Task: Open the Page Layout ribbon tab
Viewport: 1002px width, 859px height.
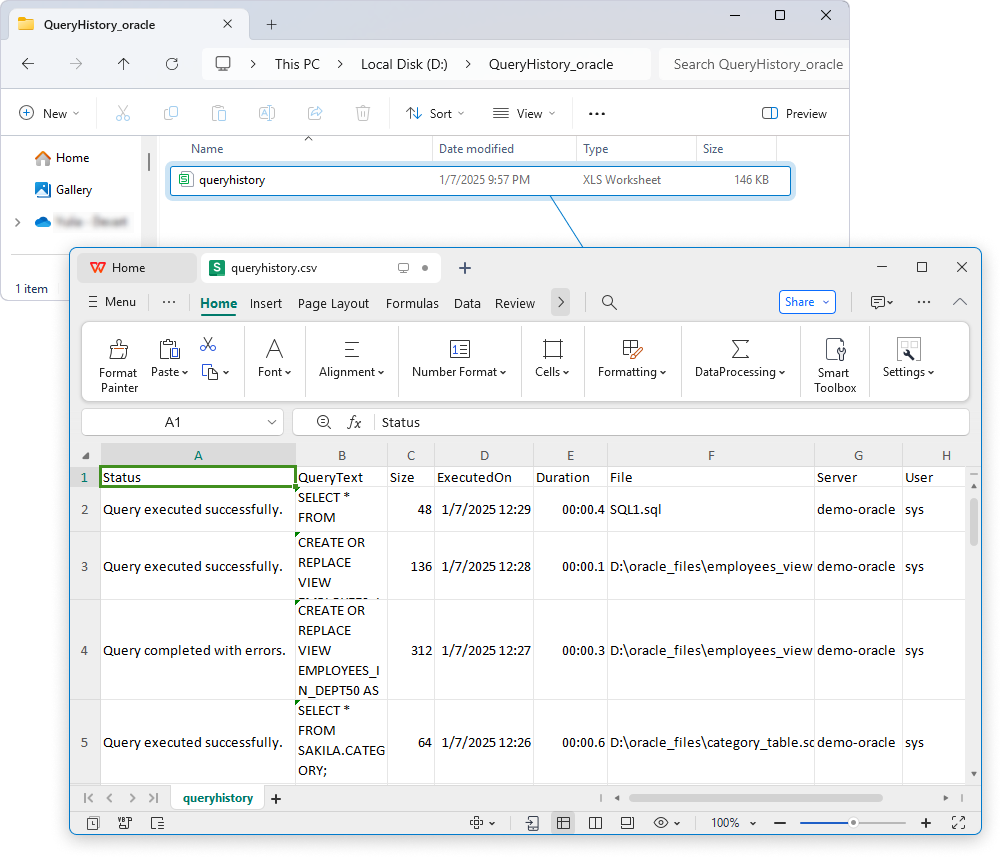Action: [x=333, y=304]
